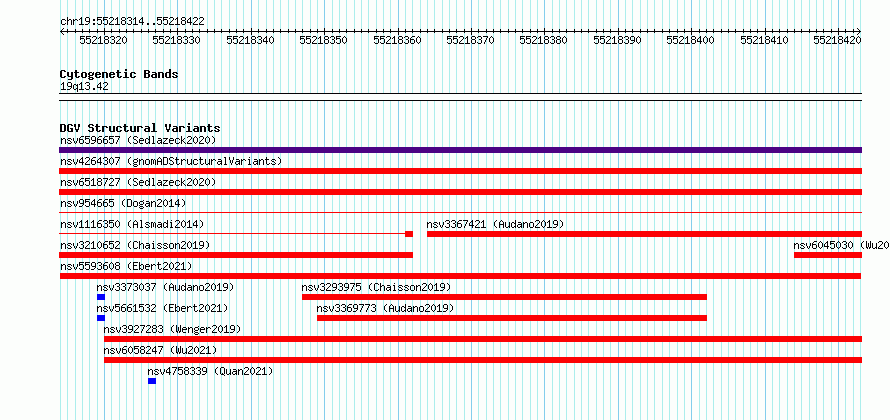Click ruler position 55218340
Image resolution: width=890 pixels, height=420 pixels.
[250, 40]
